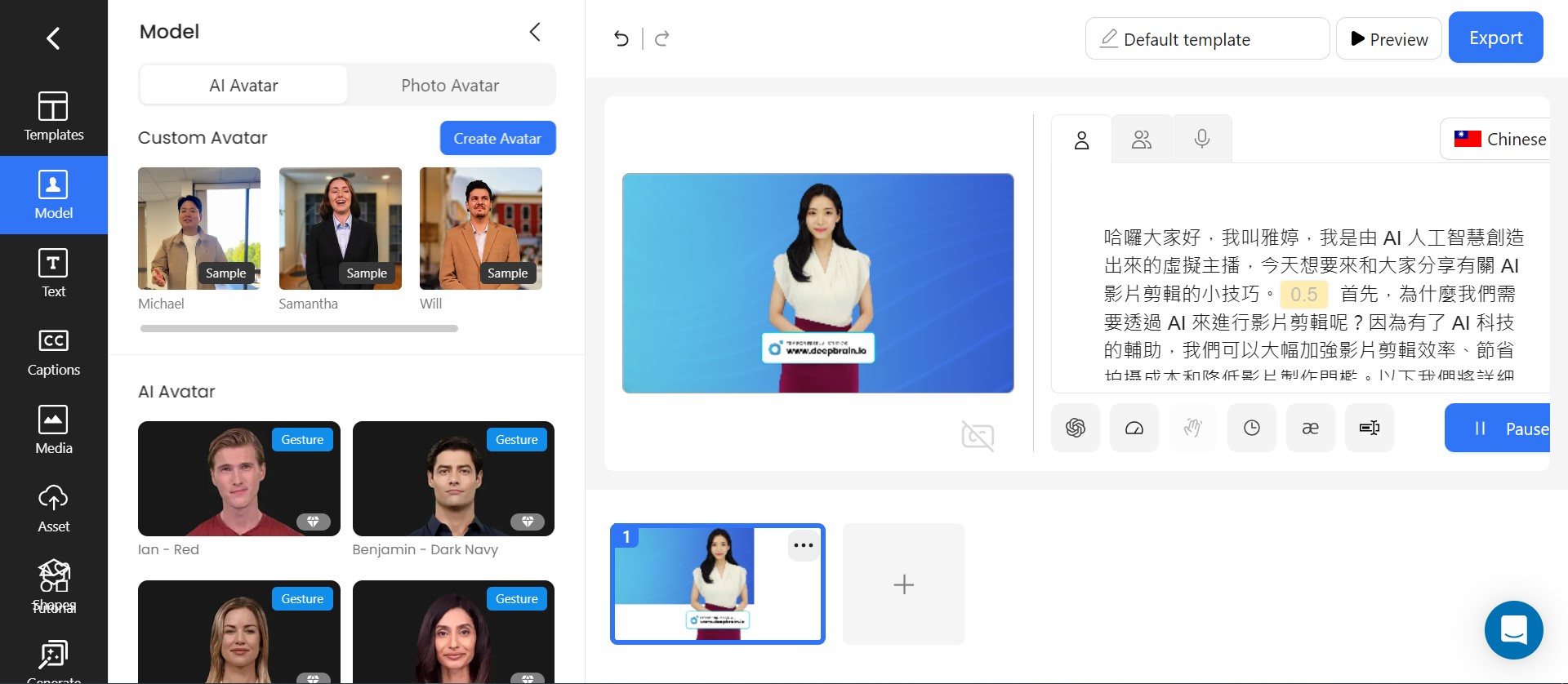
Task: Edit the Default template name field
Action: [1207, 38]
